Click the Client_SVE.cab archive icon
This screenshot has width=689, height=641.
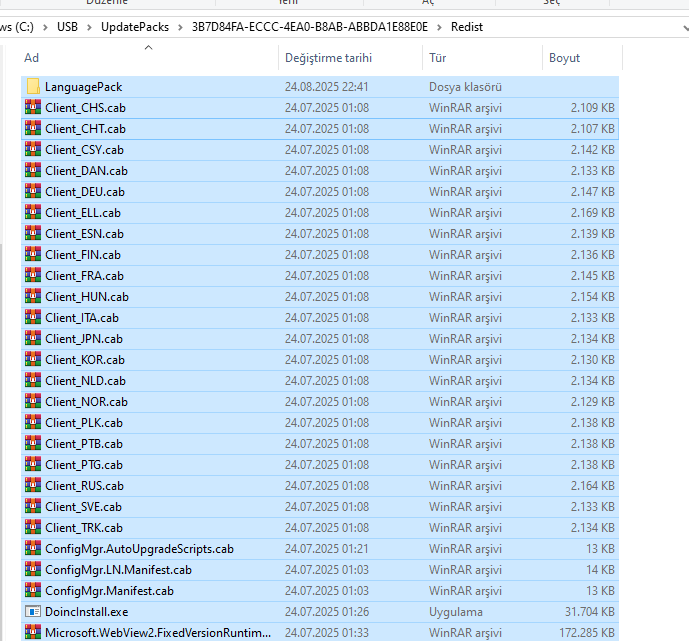pos(33,507)
